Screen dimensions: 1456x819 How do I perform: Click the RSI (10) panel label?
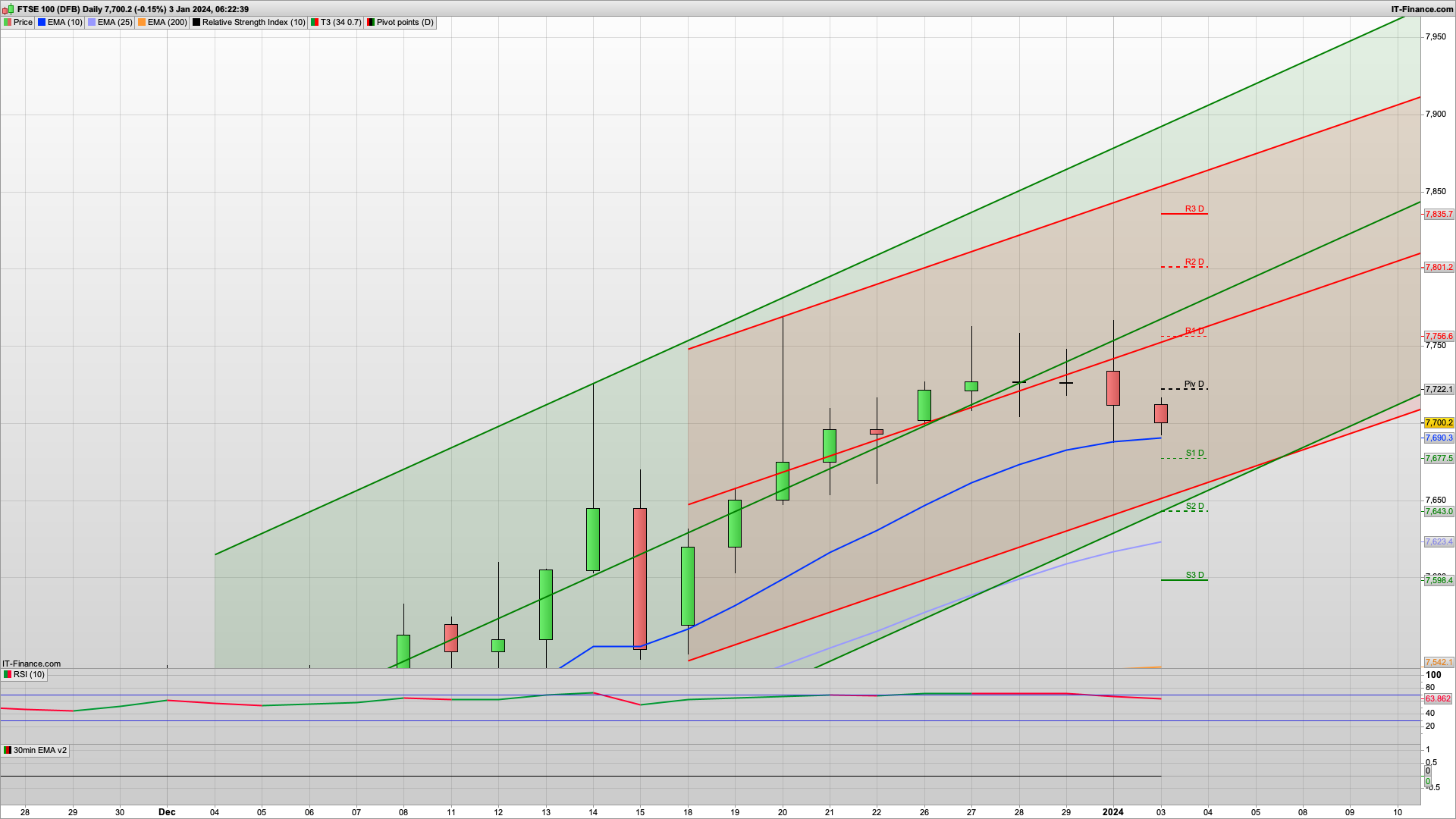[30, 675]
